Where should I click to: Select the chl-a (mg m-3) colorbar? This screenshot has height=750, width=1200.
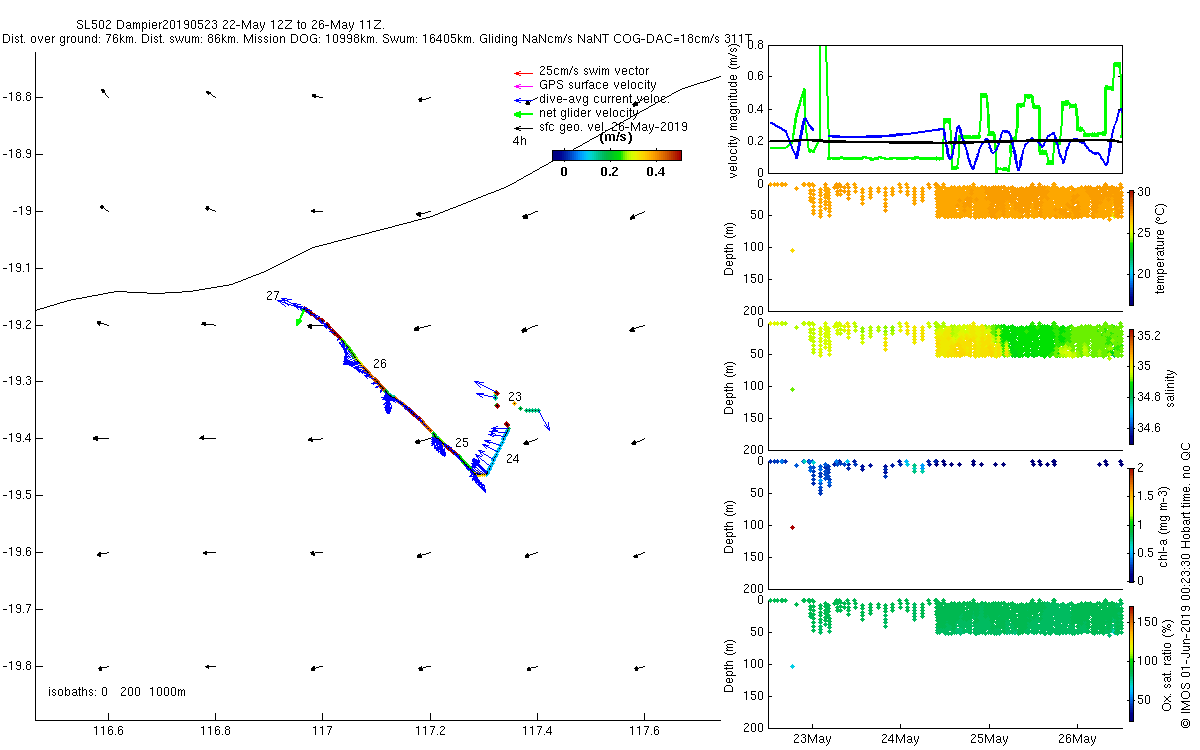tap(1131, 524)
